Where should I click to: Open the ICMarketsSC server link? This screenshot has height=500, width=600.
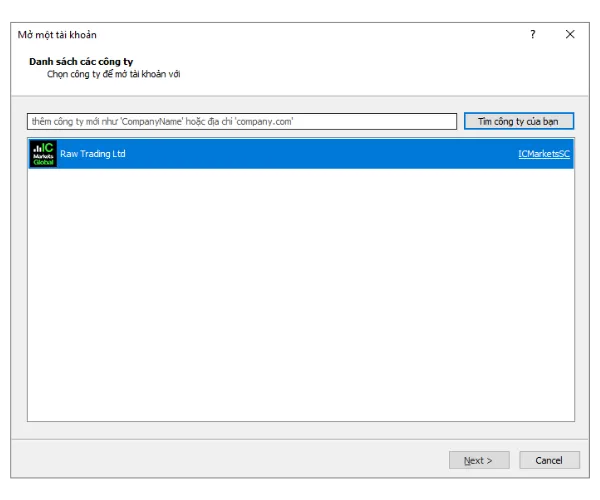543,154
